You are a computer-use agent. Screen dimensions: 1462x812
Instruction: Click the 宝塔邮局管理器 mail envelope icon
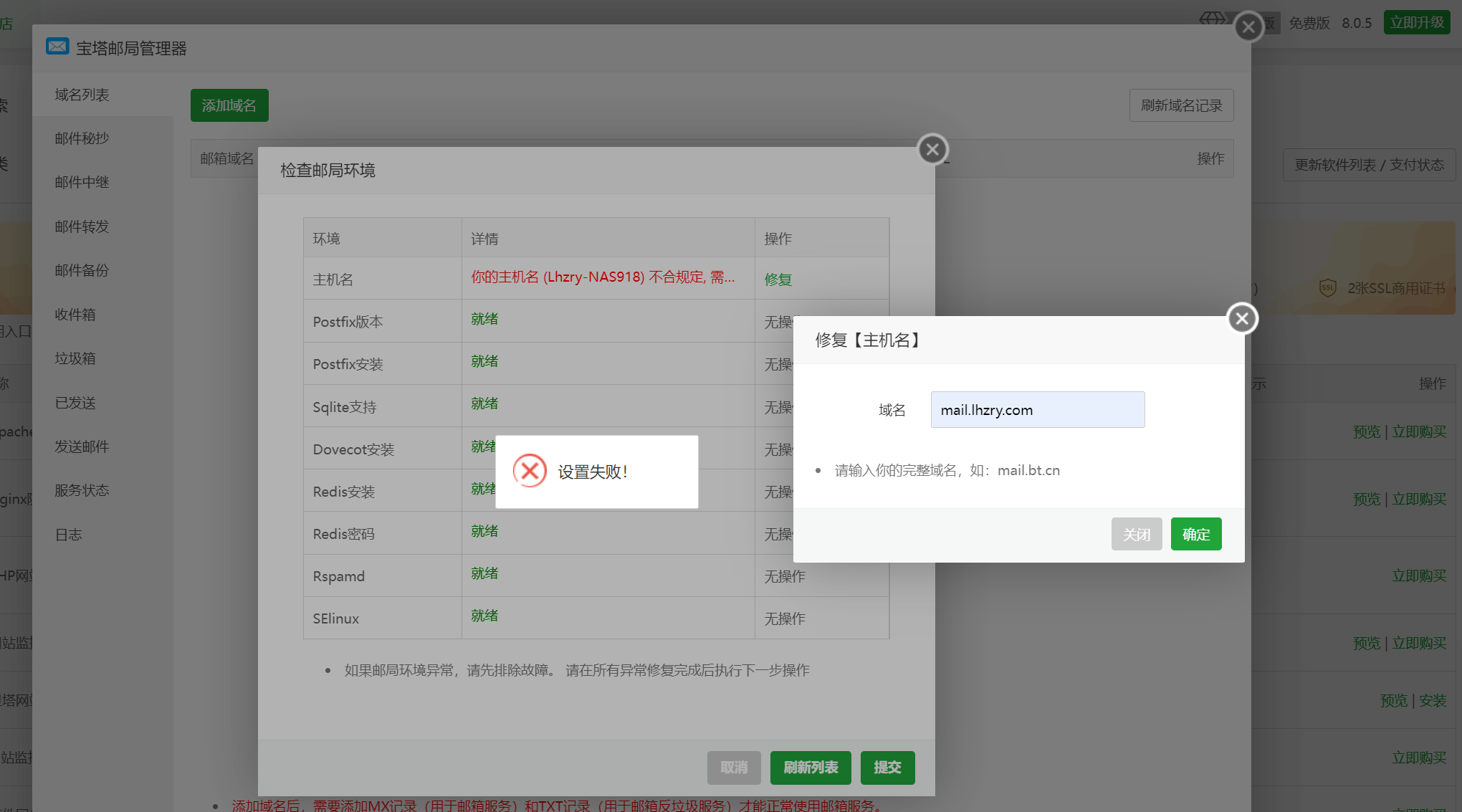tap(57, 47)
